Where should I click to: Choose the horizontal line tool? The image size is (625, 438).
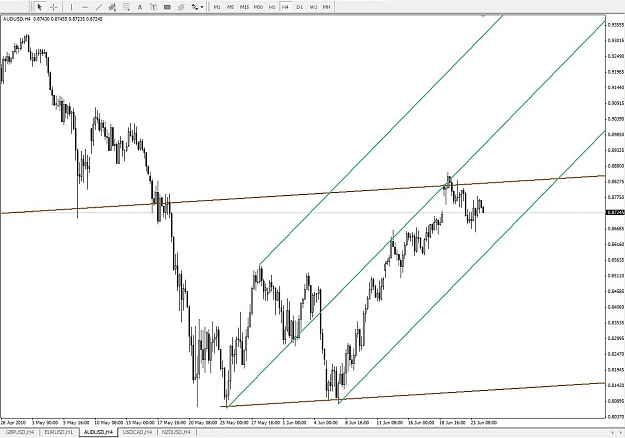pos(85,7)
